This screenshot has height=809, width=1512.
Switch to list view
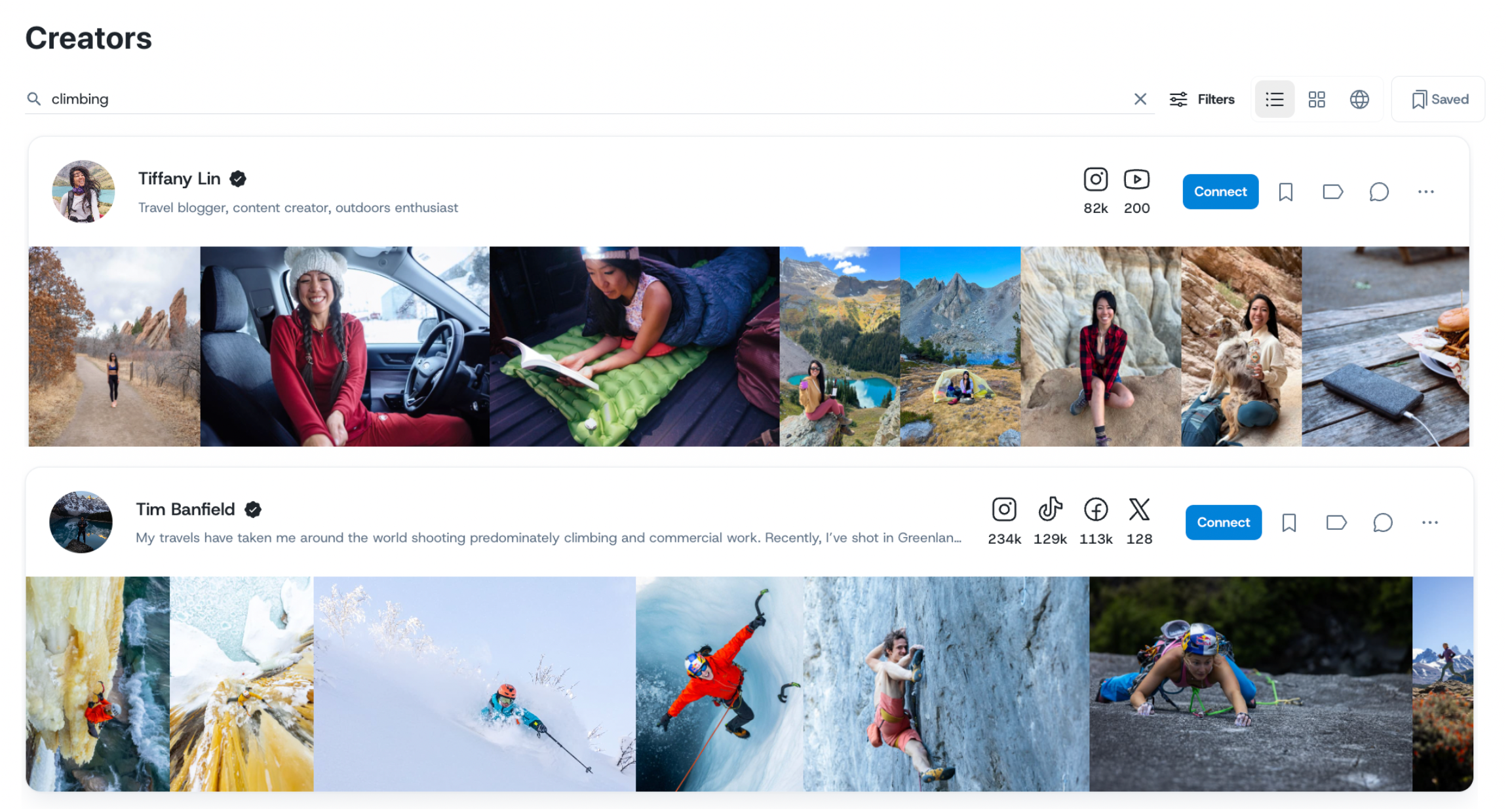pyautogui.click(x=1274, y=99)
